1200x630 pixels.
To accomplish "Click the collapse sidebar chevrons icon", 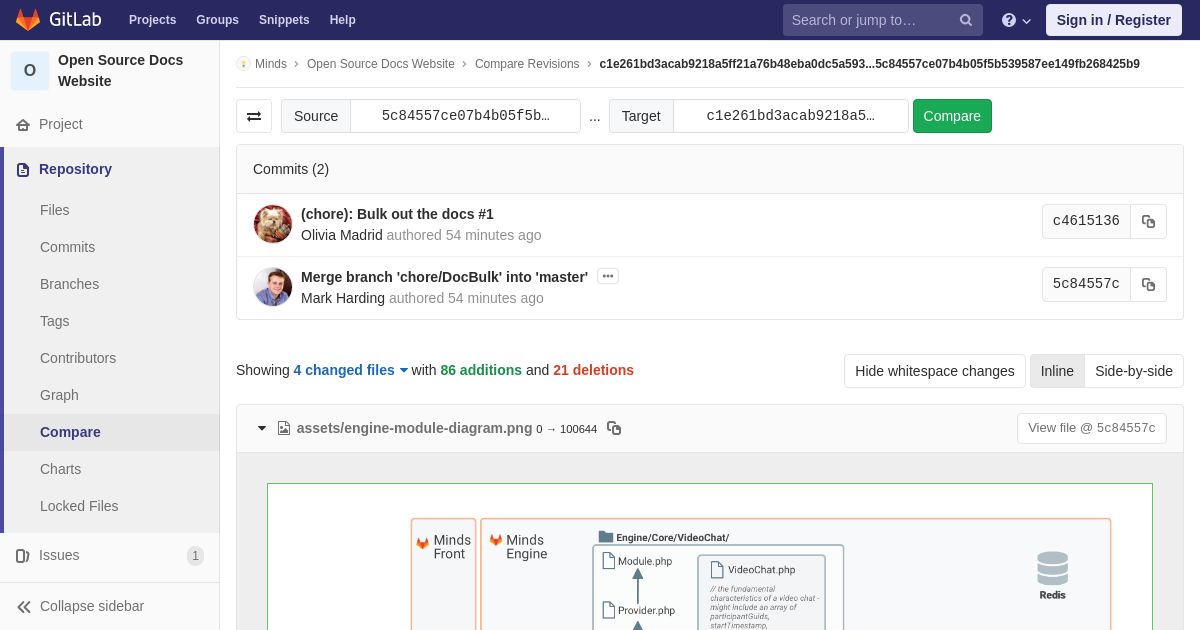I will pyautogui.click(x=24, y=607).
